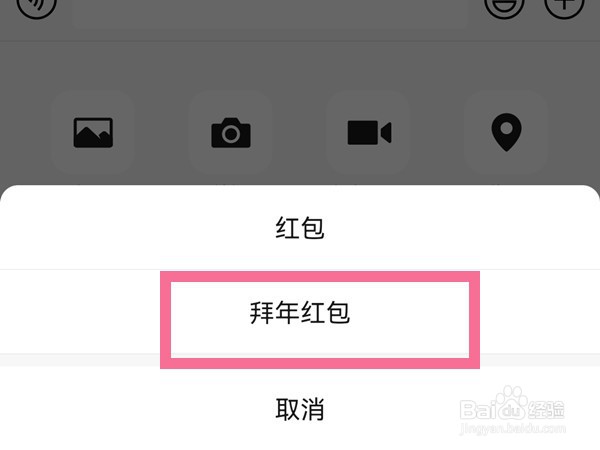Click the Baidu 经验 watermark text
600x450 pixels.
[x=546, y=409]
